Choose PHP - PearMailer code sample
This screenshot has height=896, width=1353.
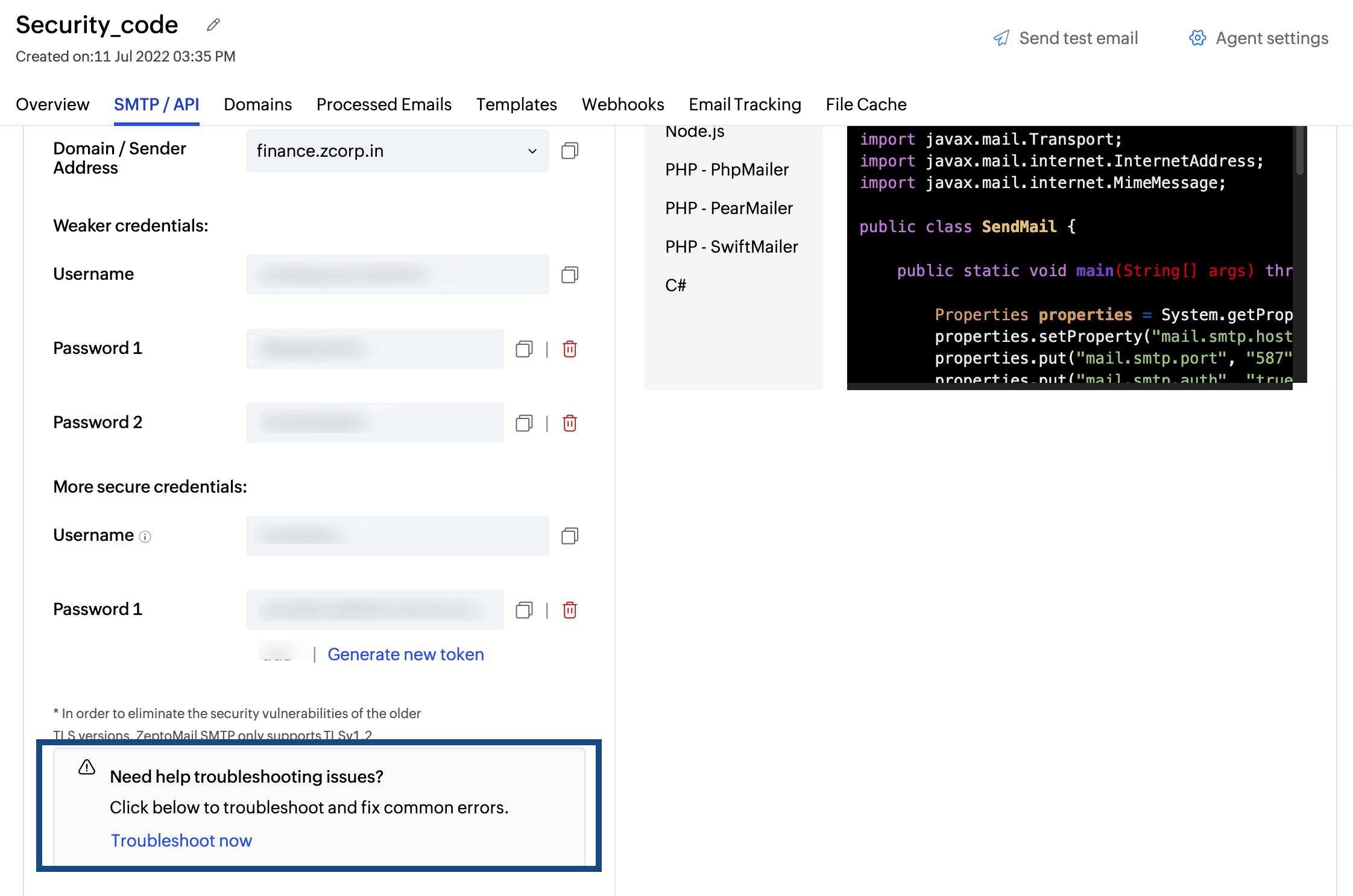[729, 208]
